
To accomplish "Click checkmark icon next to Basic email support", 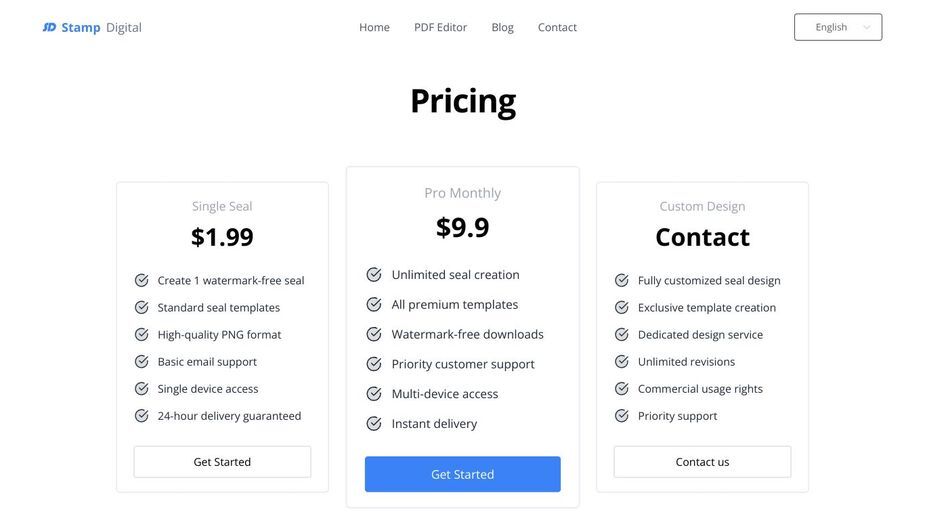I will [x=142, y=362].
